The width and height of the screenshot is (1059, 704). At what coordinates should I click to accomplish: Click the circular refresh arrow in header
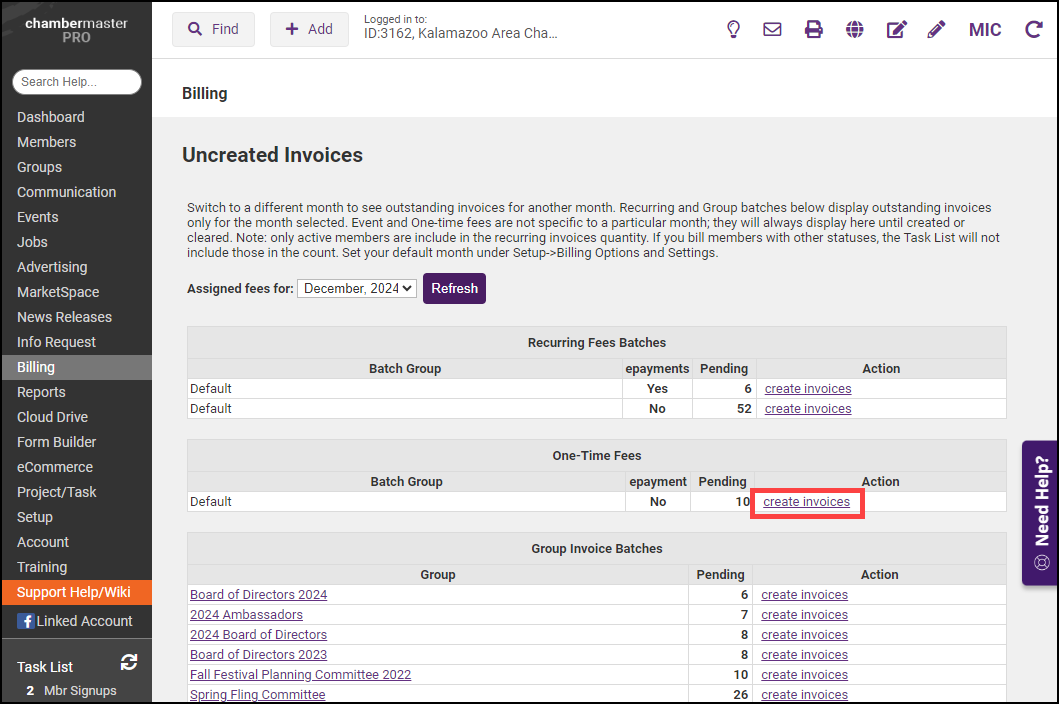click(1034, 29)
